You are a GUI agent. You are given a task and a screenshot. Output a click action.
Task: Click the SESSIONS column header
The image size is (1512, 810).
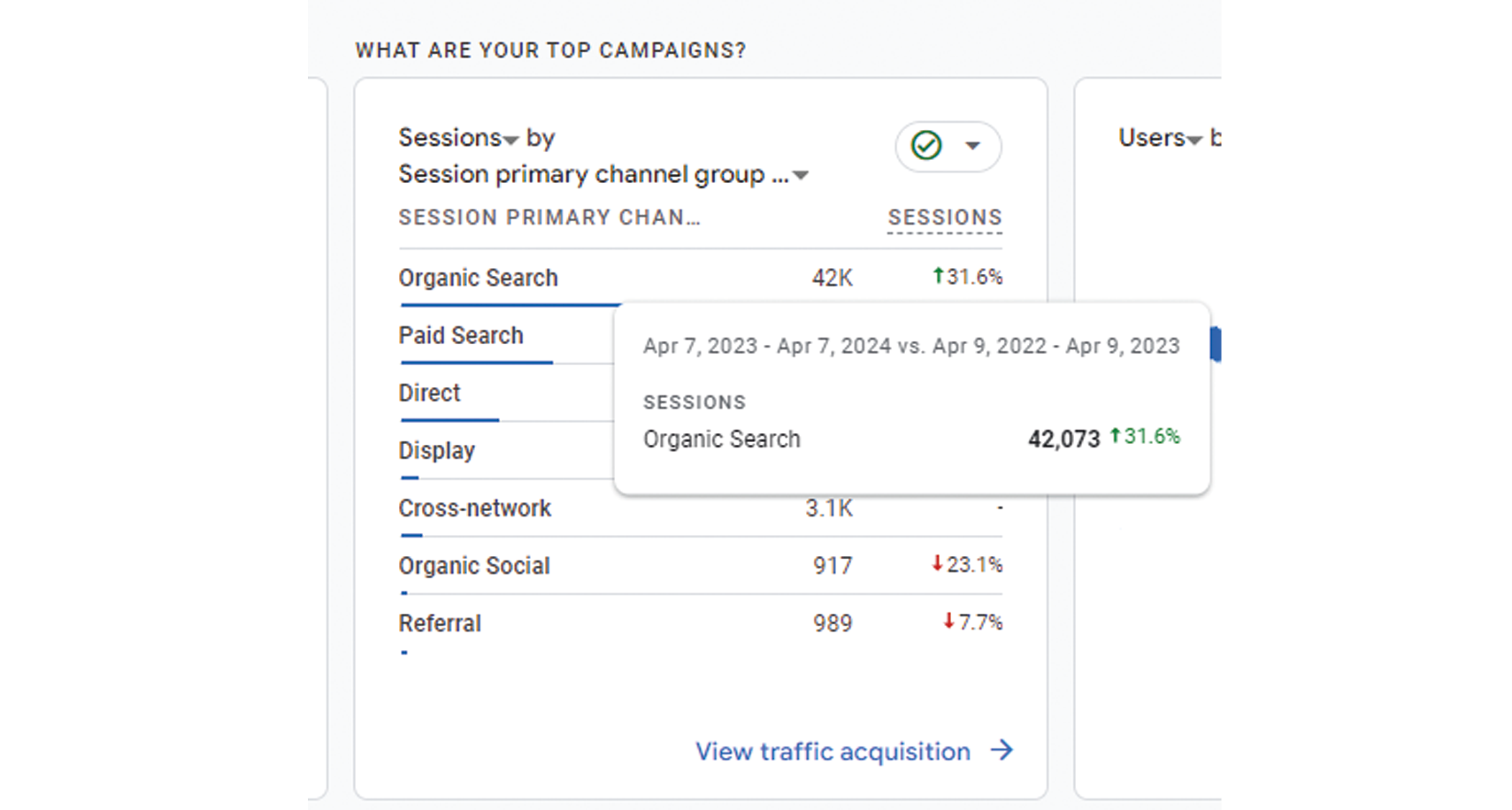[x=945, y=218]
